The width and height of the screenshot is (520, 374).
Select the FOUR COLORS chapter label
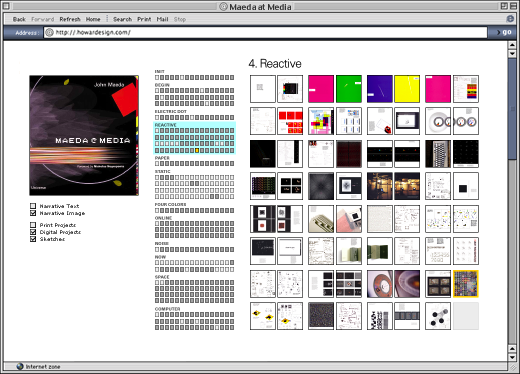[170, 204]
